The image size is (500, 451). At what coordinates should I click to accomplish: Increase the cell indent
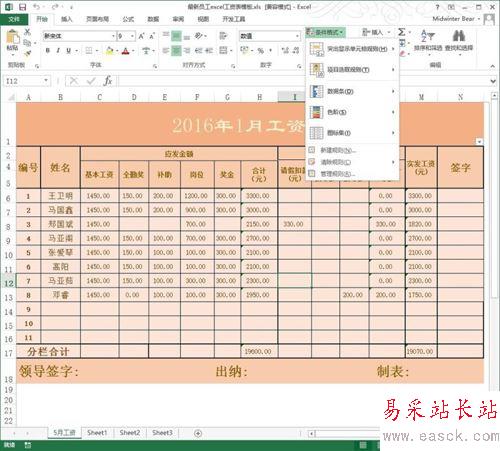[209, 51]
